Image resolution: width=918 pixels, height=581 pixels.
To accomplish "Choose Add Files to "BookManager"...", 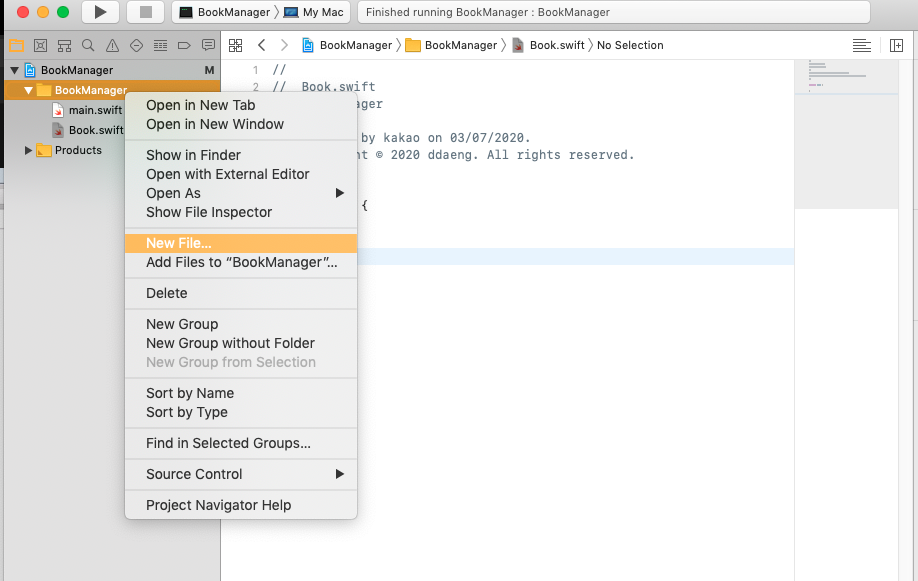I will (241, 262).
